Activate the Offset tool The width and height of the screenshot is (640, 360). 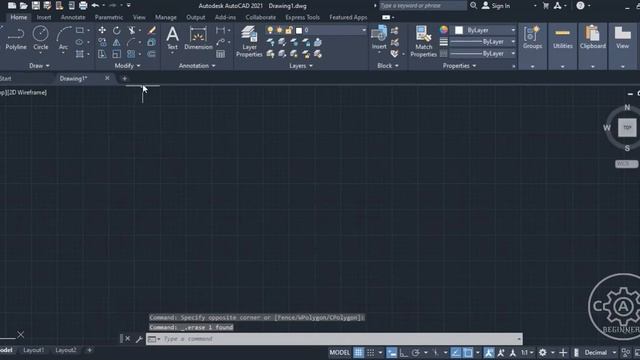point(151,54)
